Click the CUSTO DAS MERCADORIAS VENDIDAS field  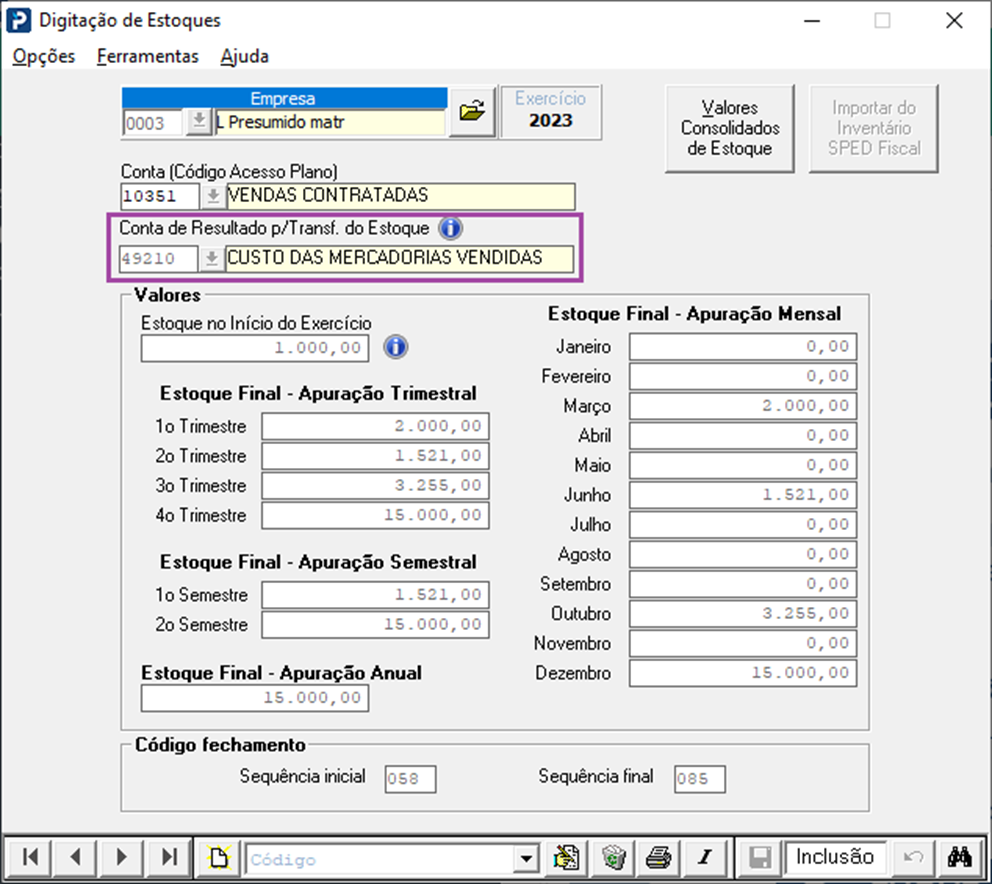point(399,258)
